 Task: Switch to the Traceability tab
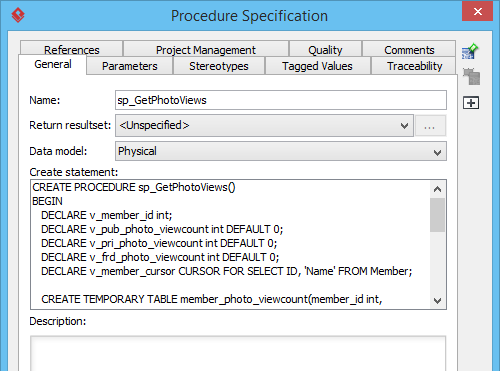click(414, 66)
